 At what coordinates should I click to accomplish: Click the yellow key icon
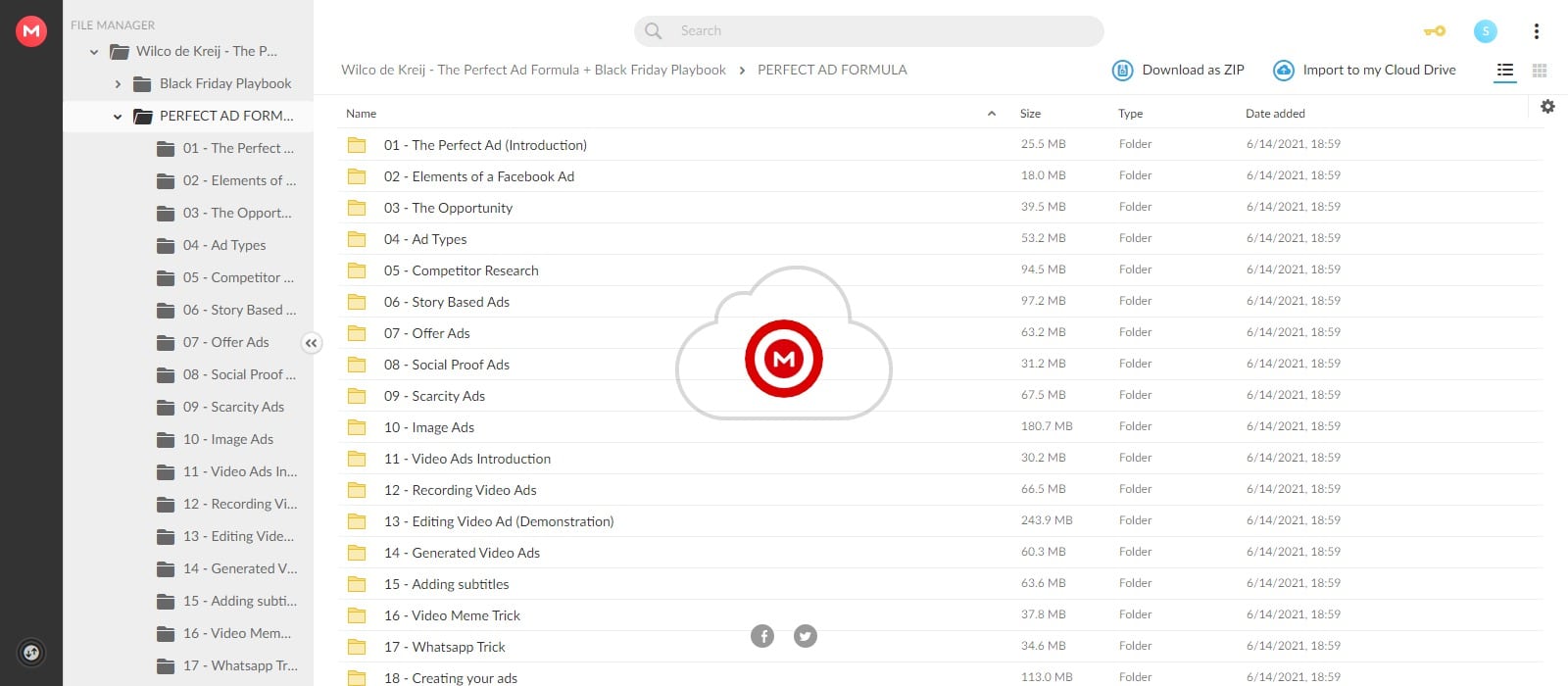click(1435, 31)
